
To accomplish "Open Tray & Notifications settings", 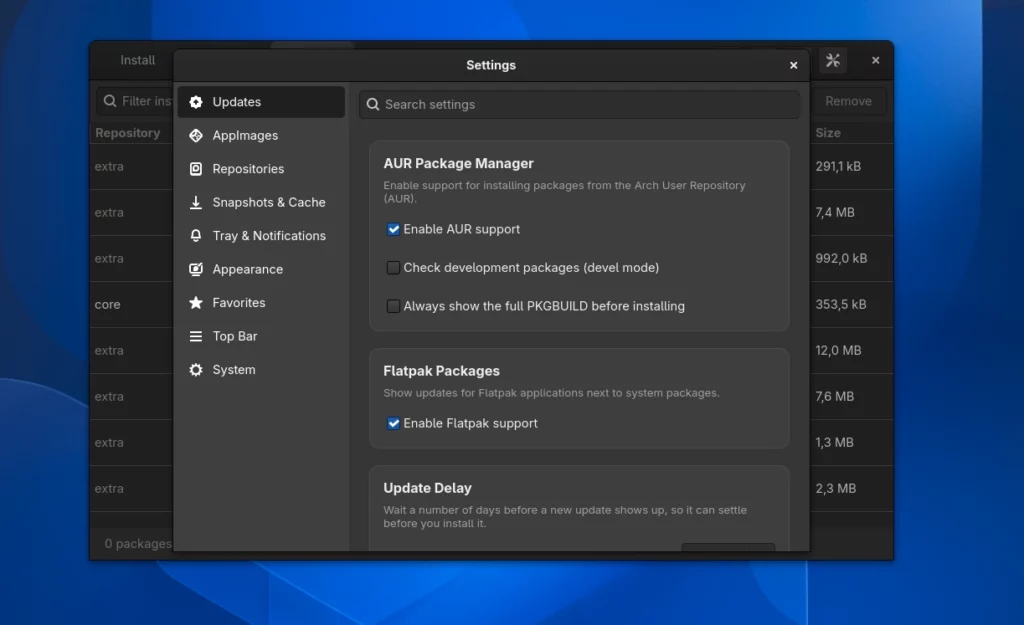I will coord(261,236).
